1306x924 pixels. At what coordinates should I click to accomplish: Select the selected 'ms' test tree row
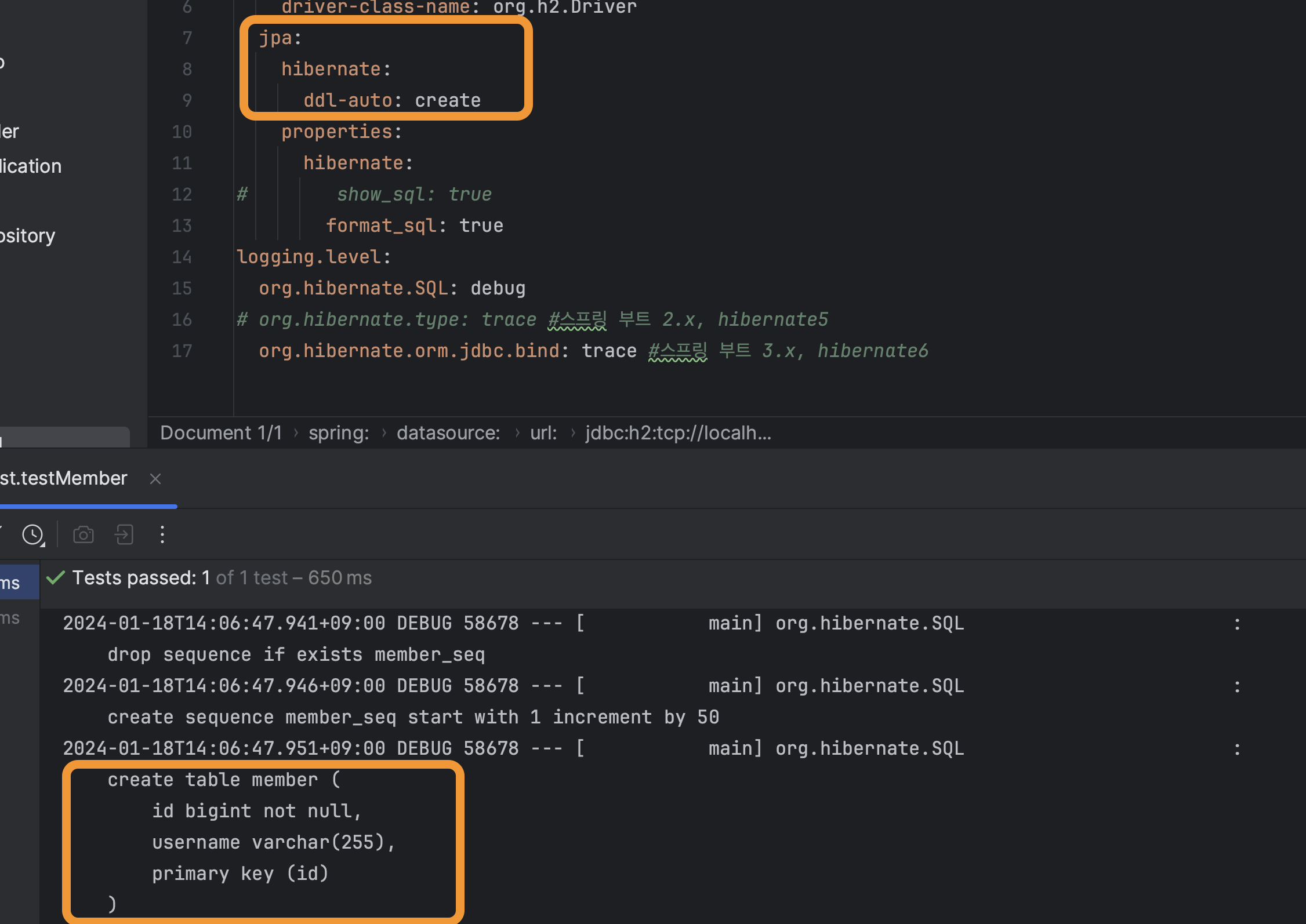(19, 583)
